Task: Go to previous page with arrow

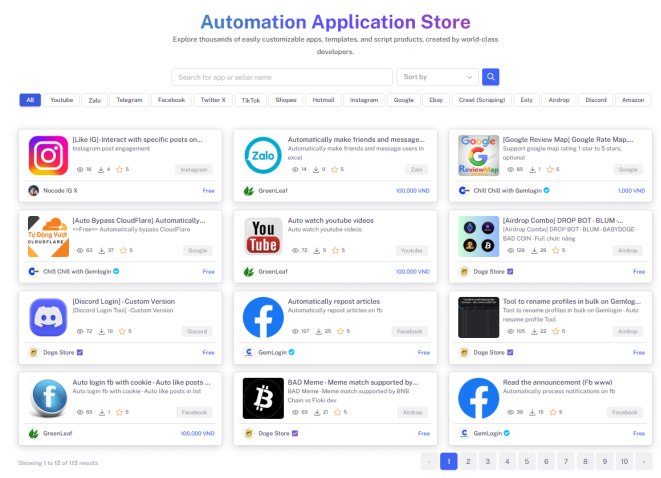Action: [429, 461]
